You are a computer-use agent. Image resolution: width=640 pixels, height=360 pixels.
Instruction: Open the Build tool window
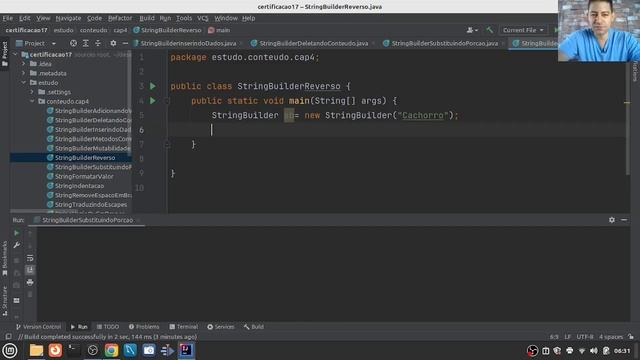point(254,327)
